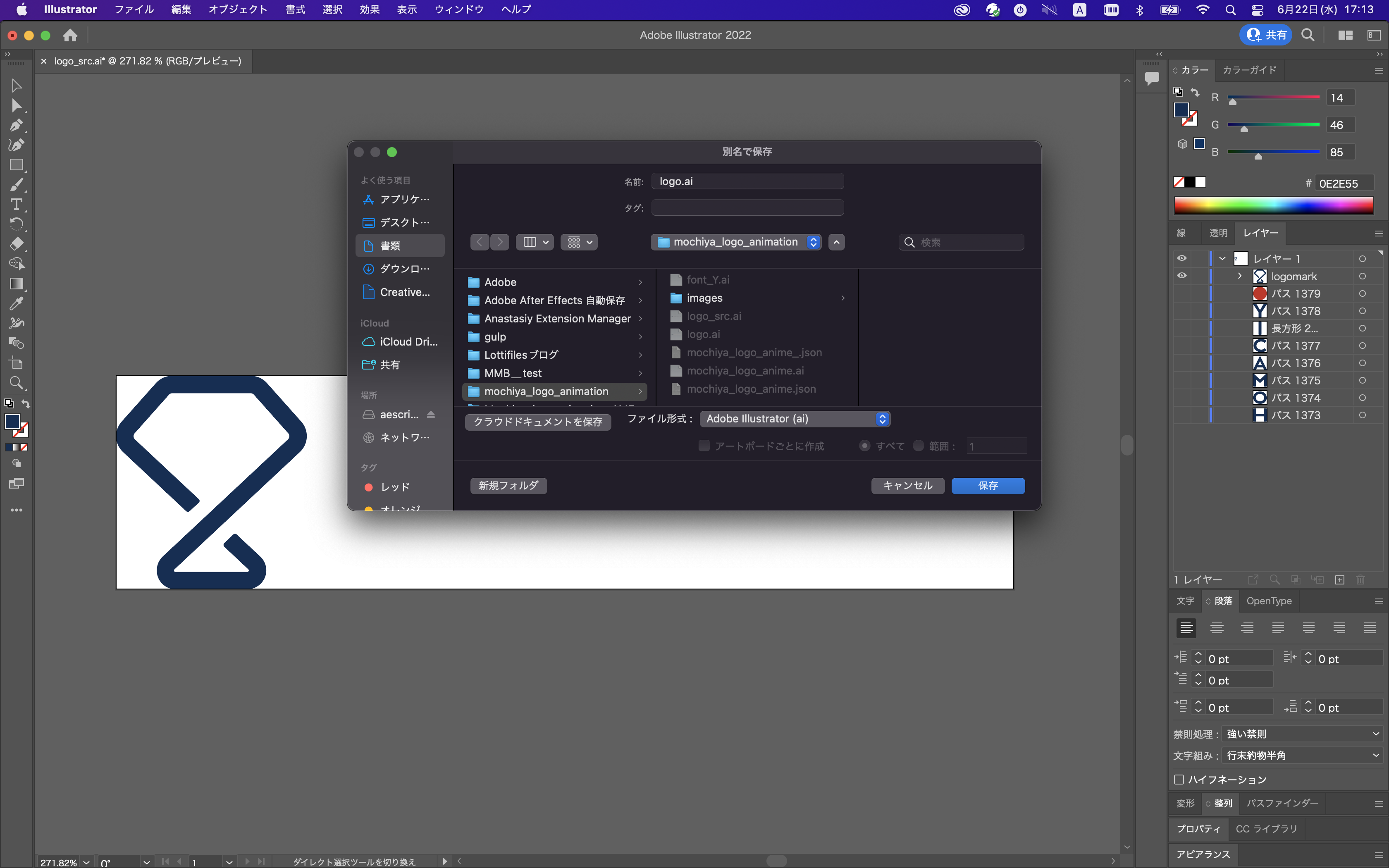
Task: Open 文字組み 行末約物半角 dropdown
Action: [1302, 756]
